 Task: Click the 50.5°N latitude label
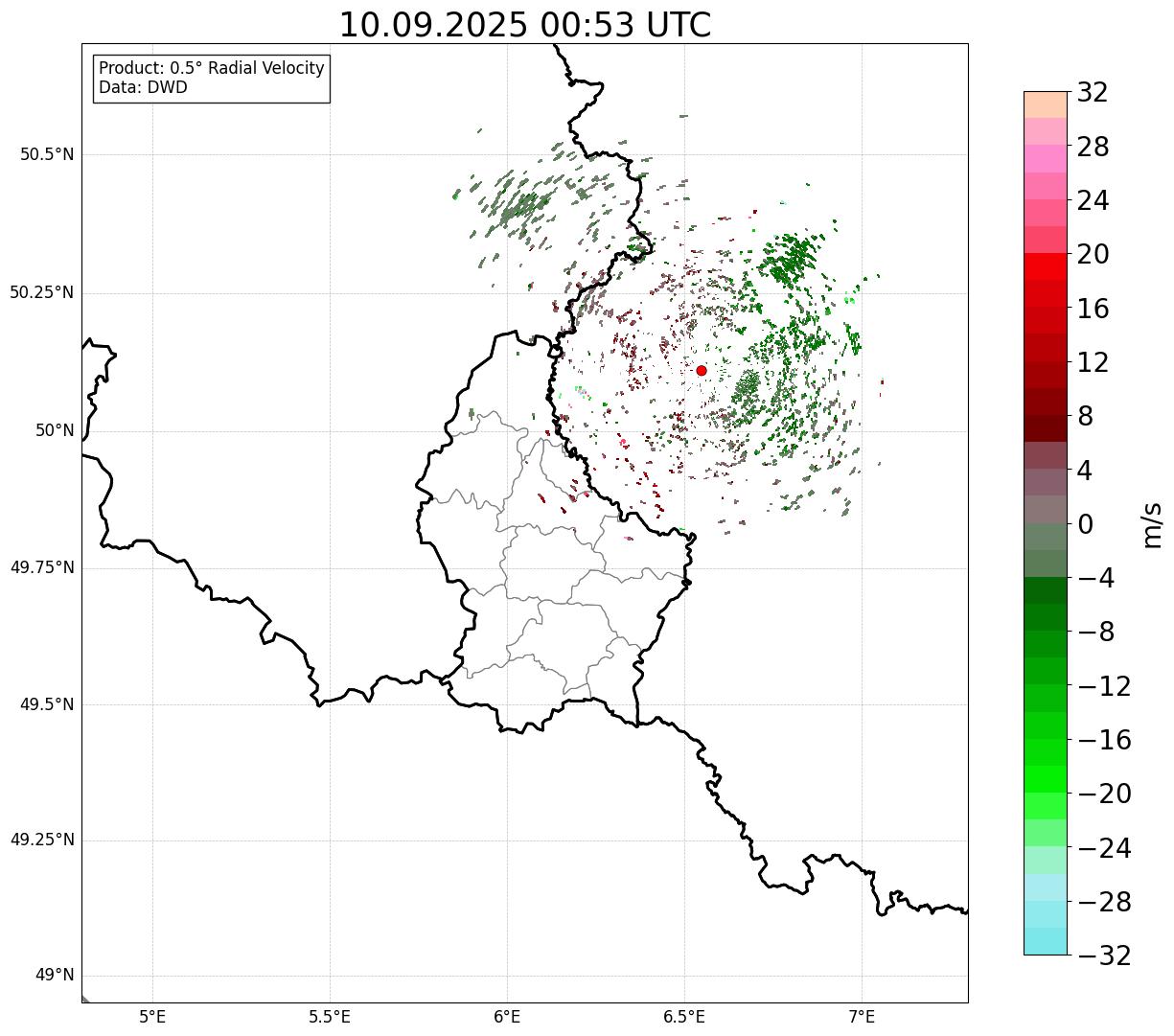[47, 155]
